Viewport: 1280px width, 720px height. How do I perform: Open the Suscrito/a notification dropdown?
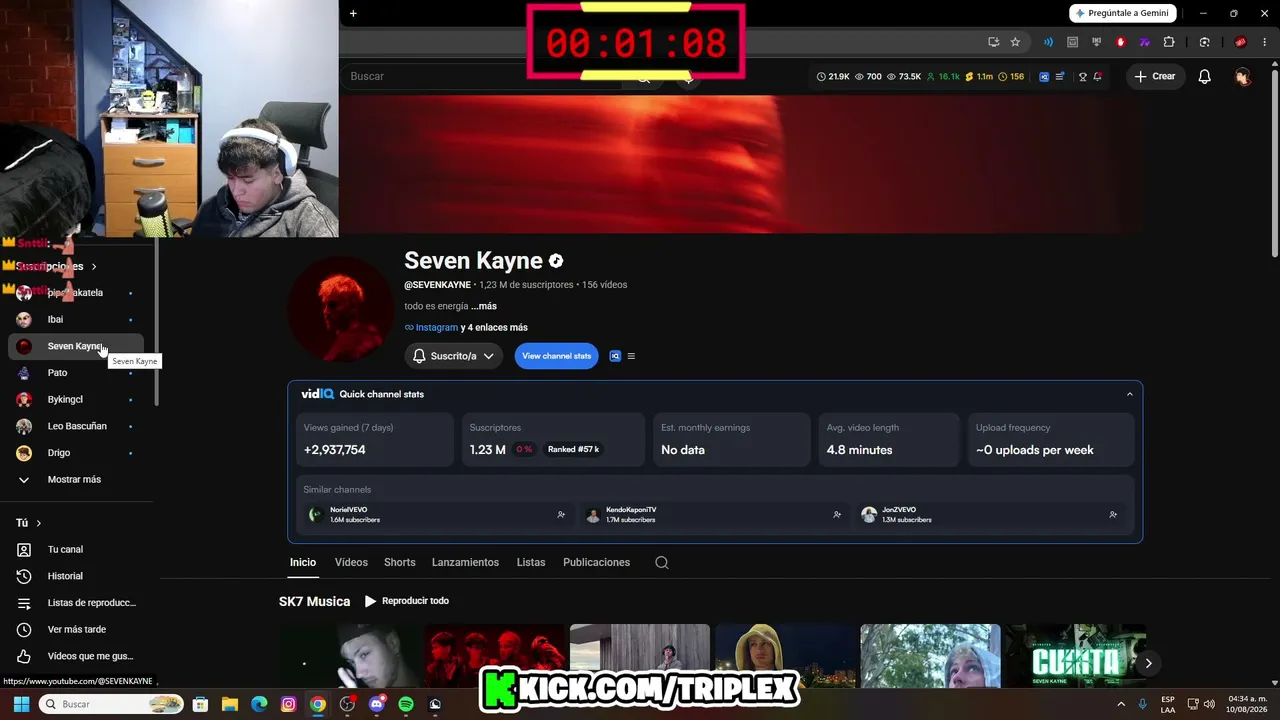tap(454, 356)
